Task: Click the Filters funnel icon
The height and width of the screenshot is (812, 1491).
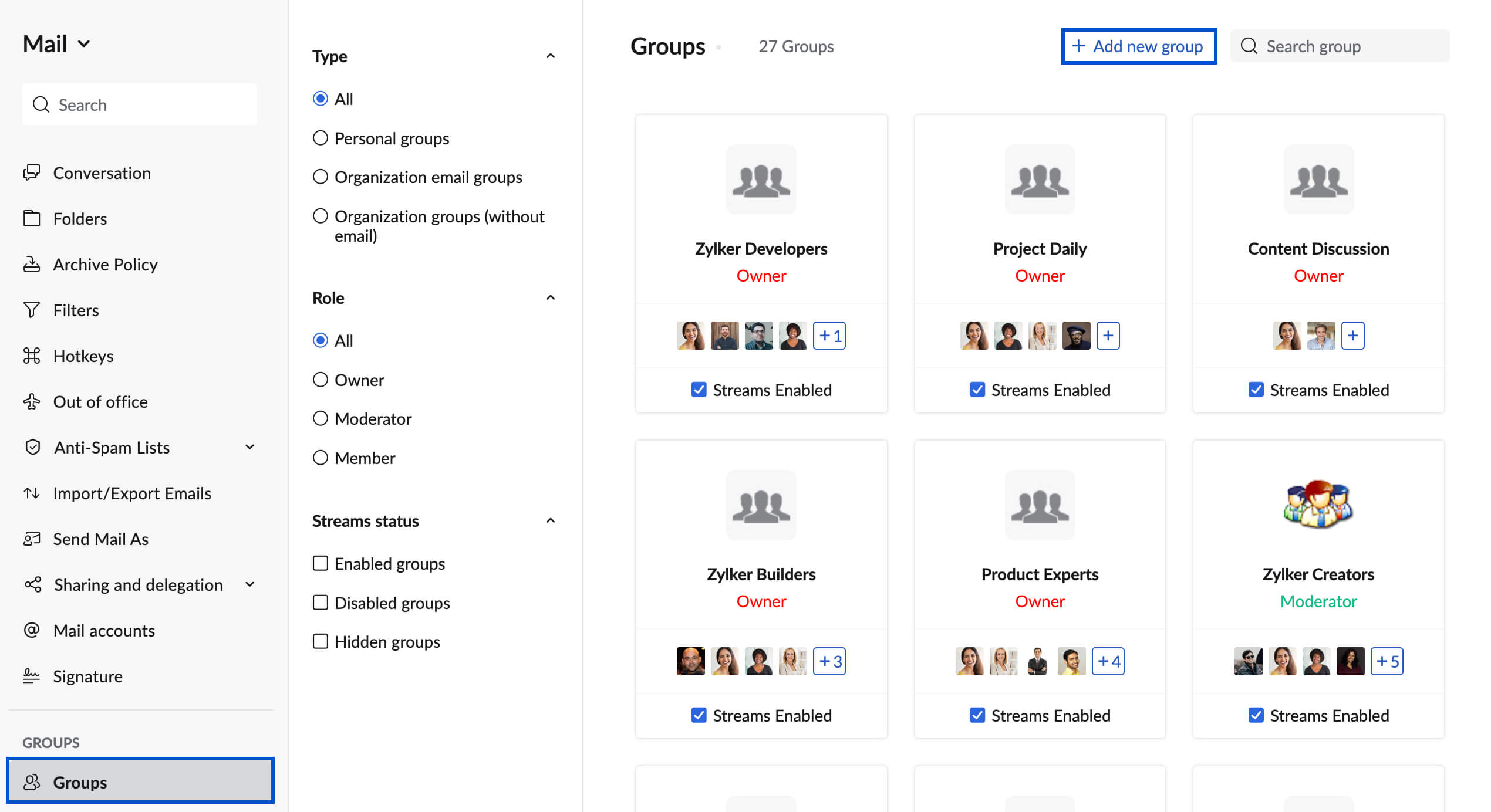Action: 32,310
